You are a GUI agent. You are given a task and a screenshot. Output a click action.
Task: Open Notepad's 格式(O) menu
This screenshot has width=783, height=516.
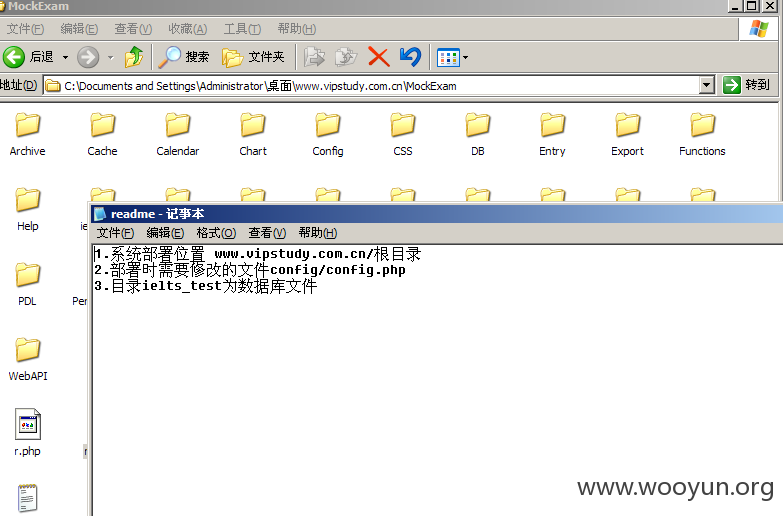tap(216, 233)
